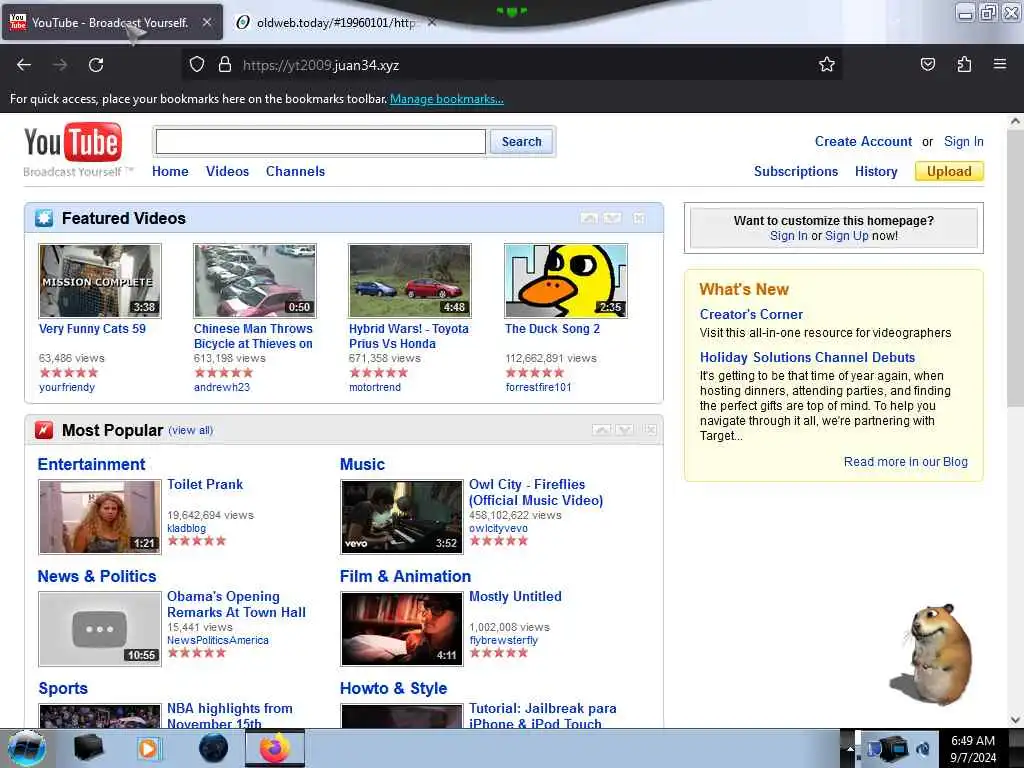Image resolution: width=1024 pixels, height=768 pixels.
Task: Open Chinese Man Throws Bicycle thumbnail
Action: [x=255, y=281]
